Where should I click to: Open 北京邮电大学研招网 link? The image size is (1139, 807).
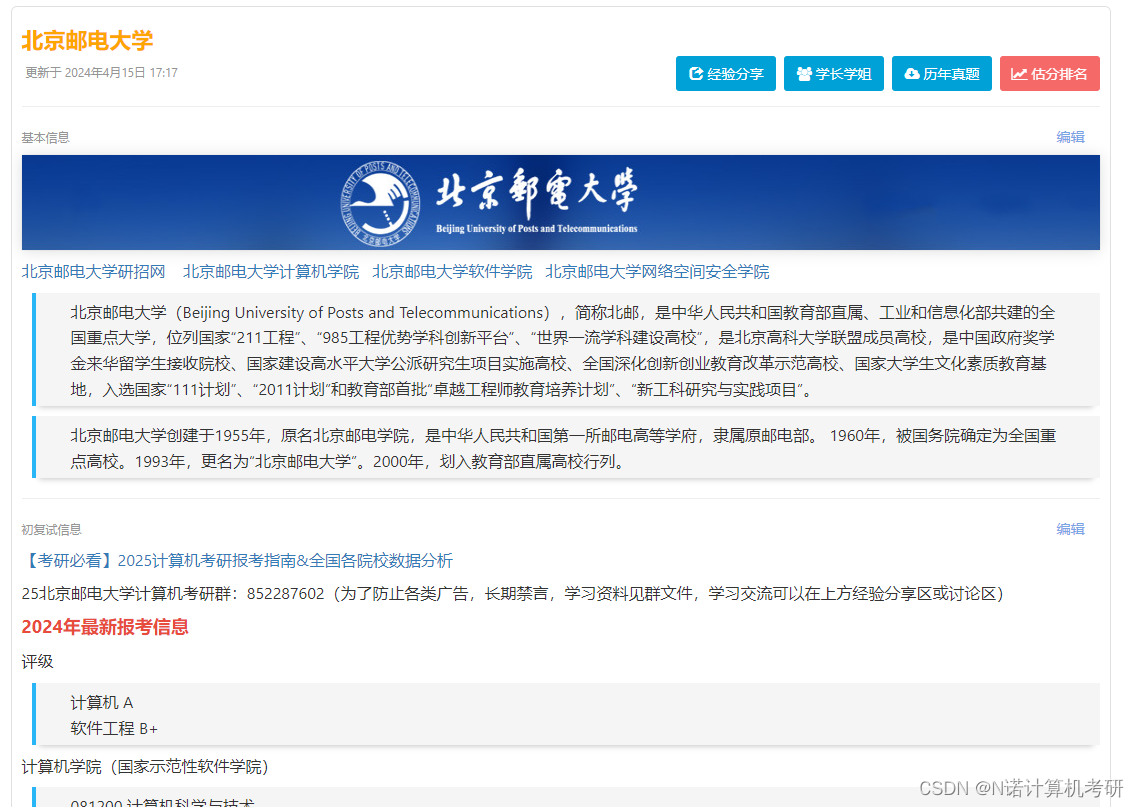tap(93, 272)
